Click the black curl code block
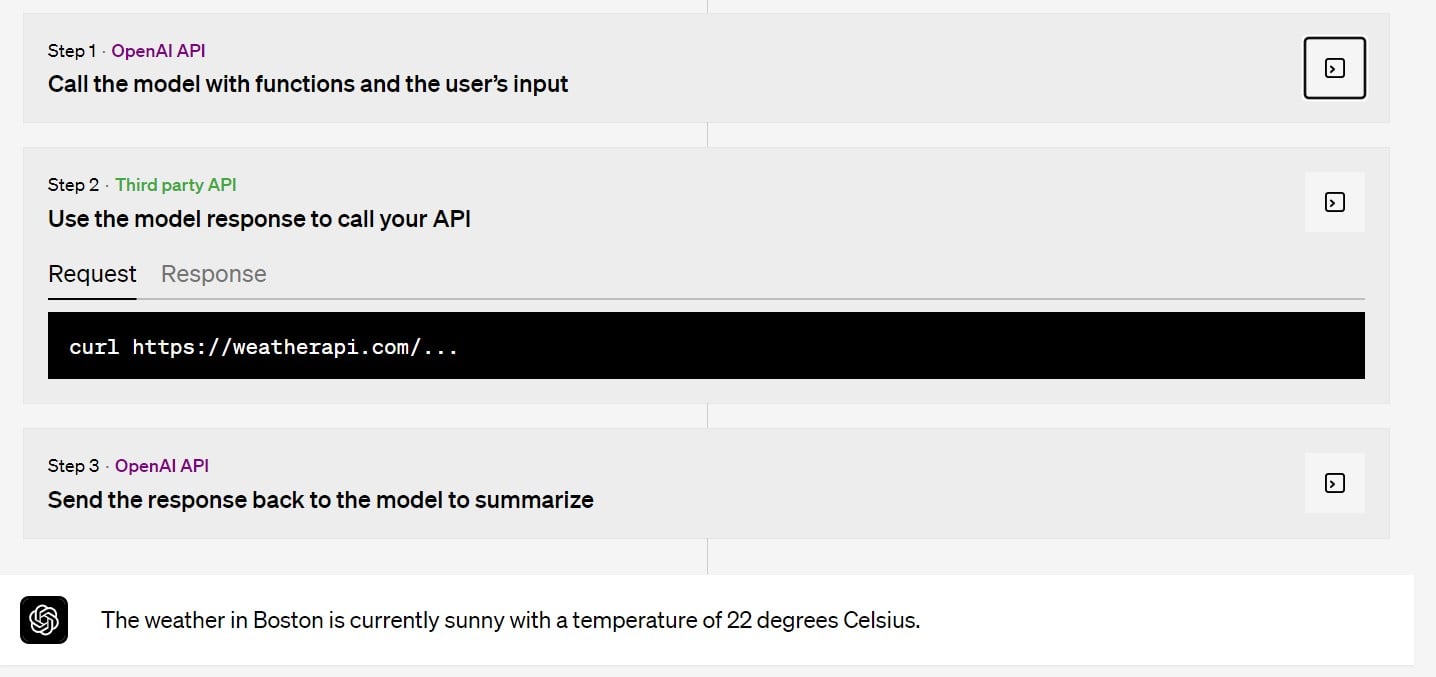The width and height of the screenshot is (1436, 677). pyautogui.click(x=706, y=345)
